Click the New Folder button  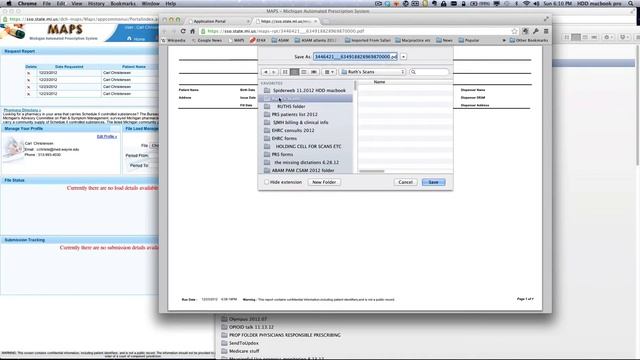tap(324, 182)
